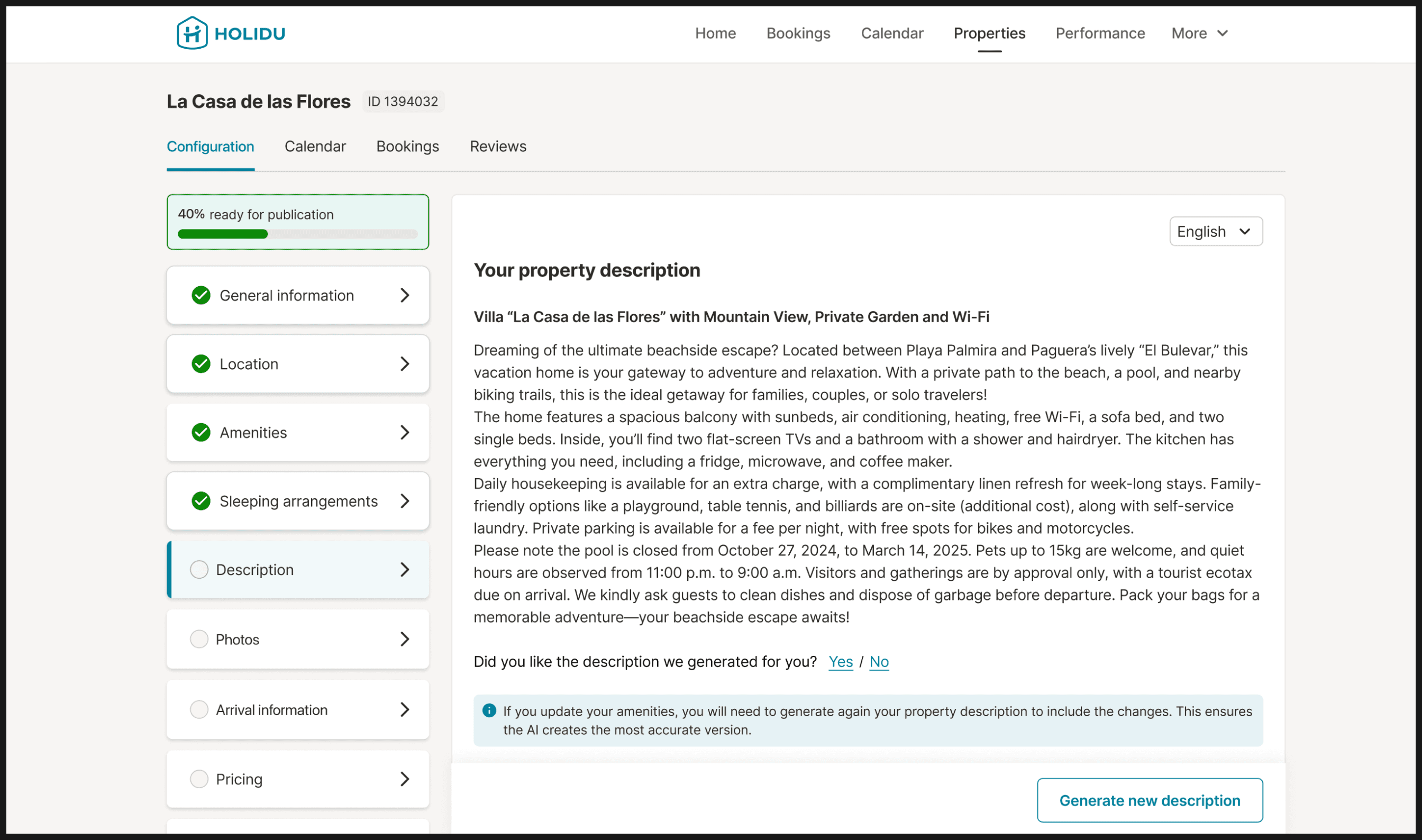This screenshot has width=1422, height=840.
Task: Click the Yes feedback link
Action: point(840,662)
